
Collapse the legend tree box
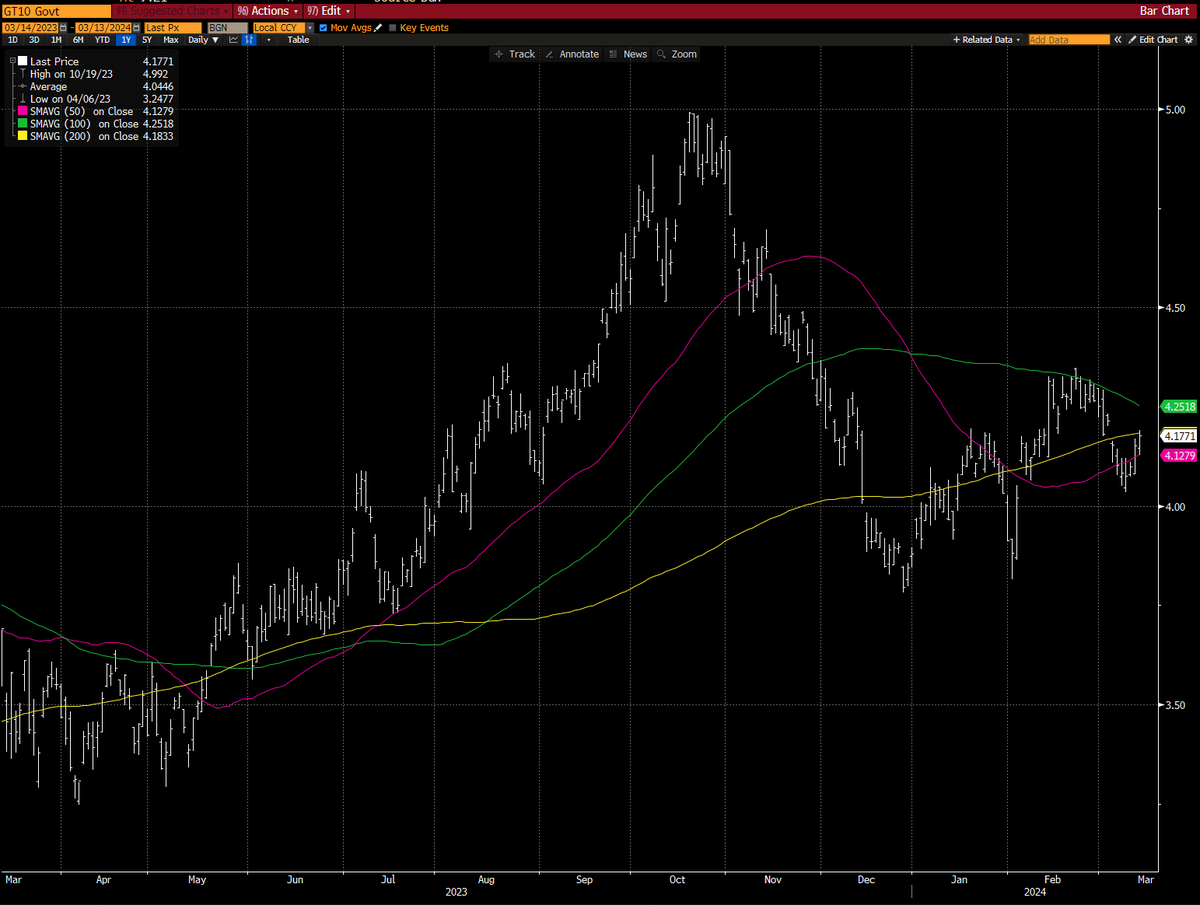13,61
